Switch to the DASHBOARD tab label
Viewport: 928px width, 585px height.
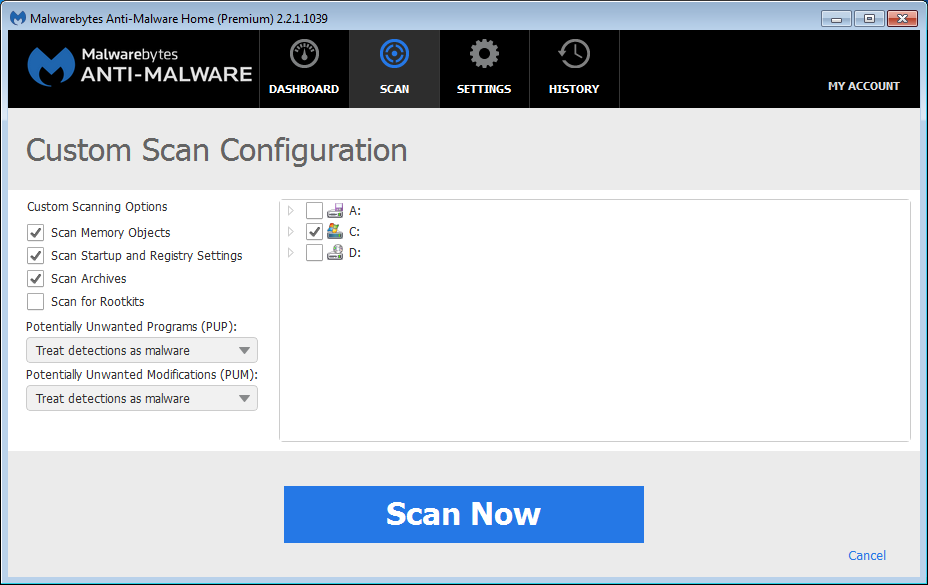click(304, 89)
